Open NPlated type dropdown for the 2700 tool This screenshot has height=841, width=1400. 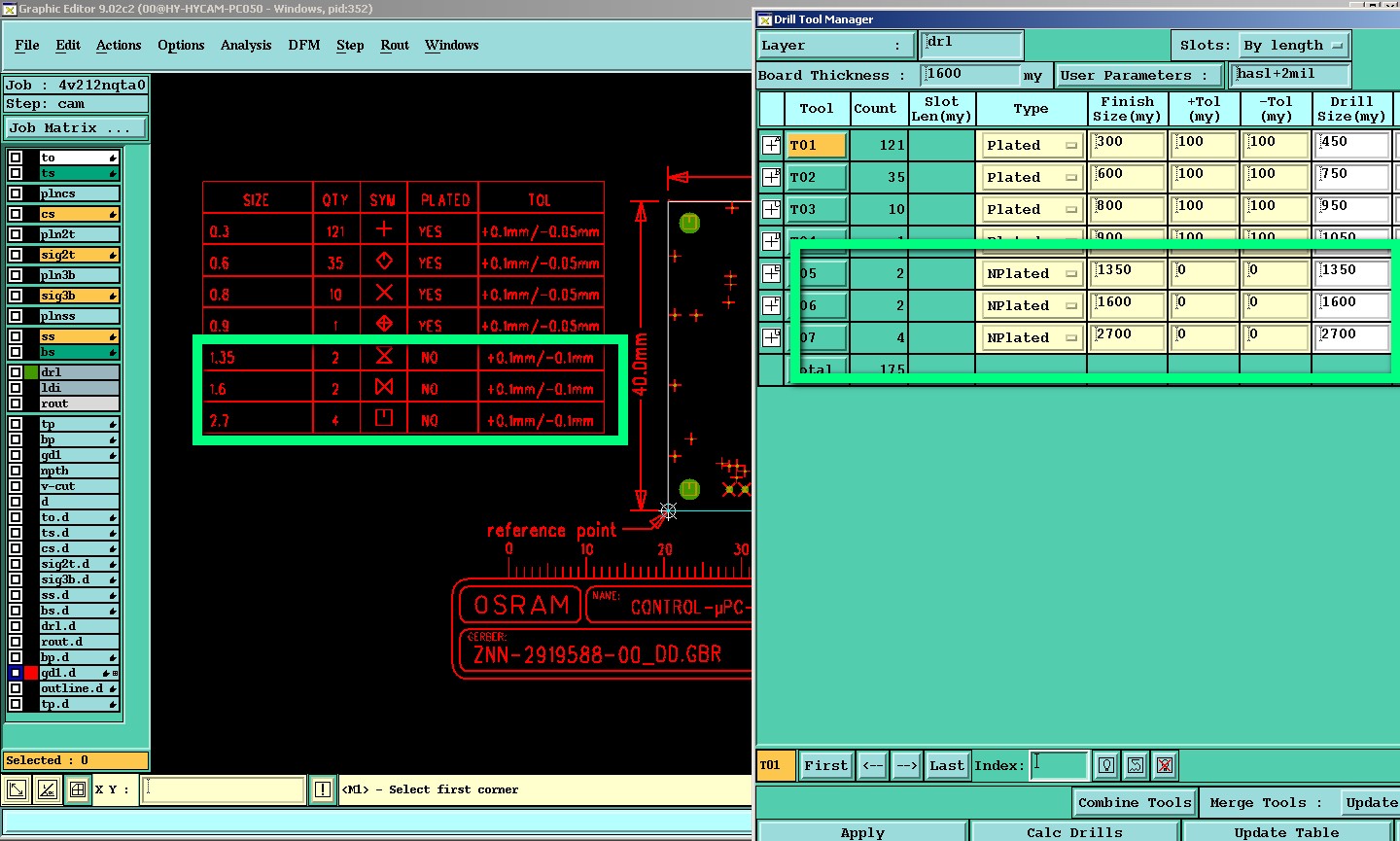pyautogui.click(x=1032, y=337)
